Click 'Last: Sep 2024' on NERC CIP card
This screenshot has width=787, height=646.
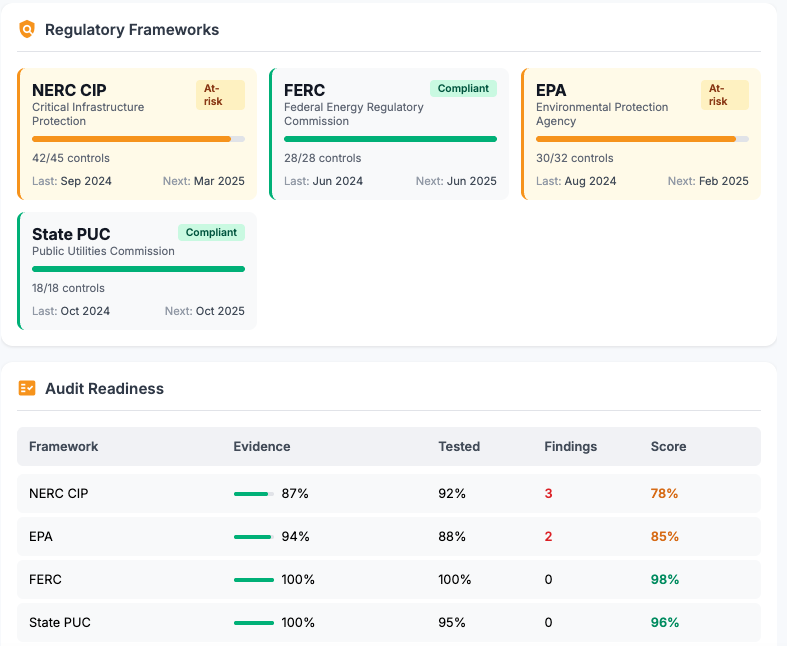pyautogui.click(x=72, y=181)
